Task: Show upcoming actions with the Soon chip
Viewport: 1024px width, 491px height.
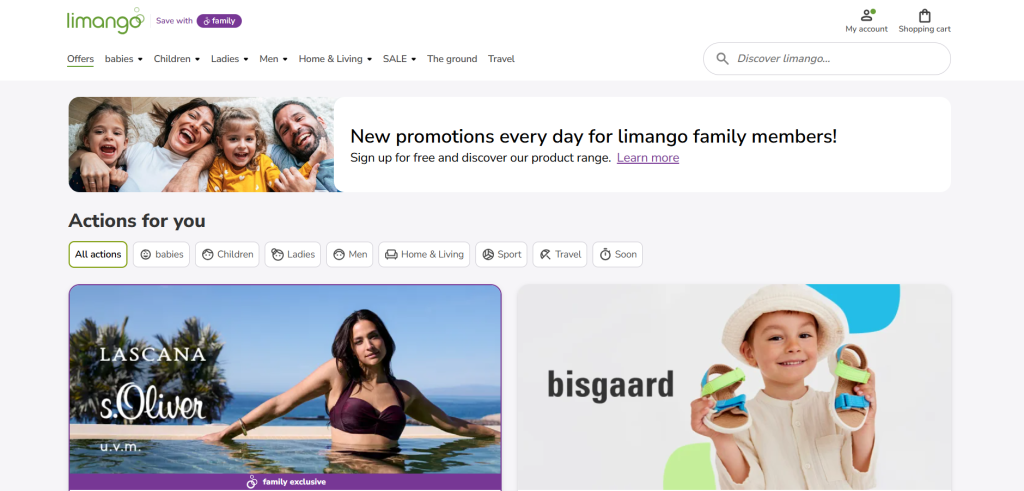Action: click(x=617, y=255)
